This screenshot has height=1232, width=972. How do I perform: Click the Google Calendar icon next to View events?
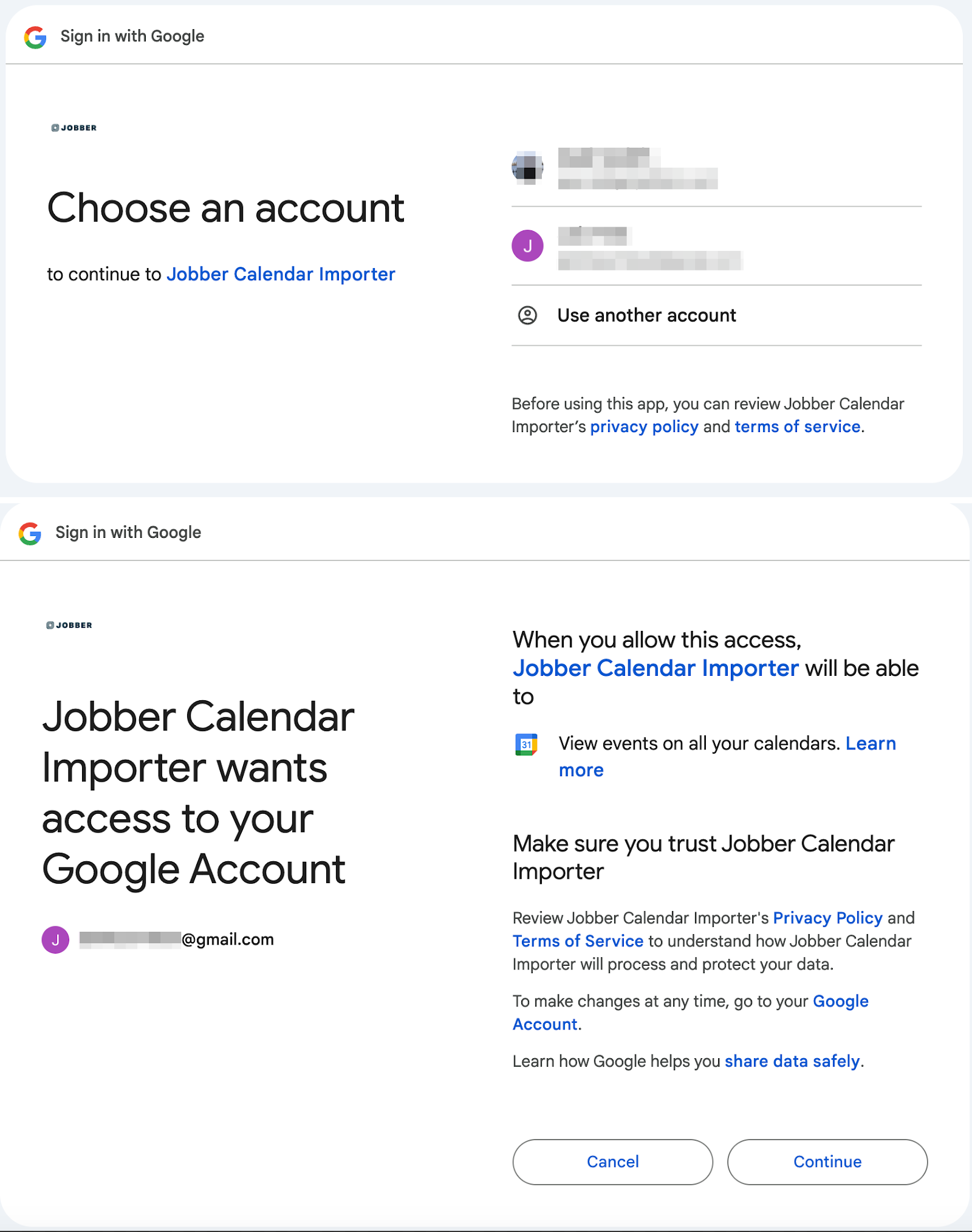pos(526,745)
